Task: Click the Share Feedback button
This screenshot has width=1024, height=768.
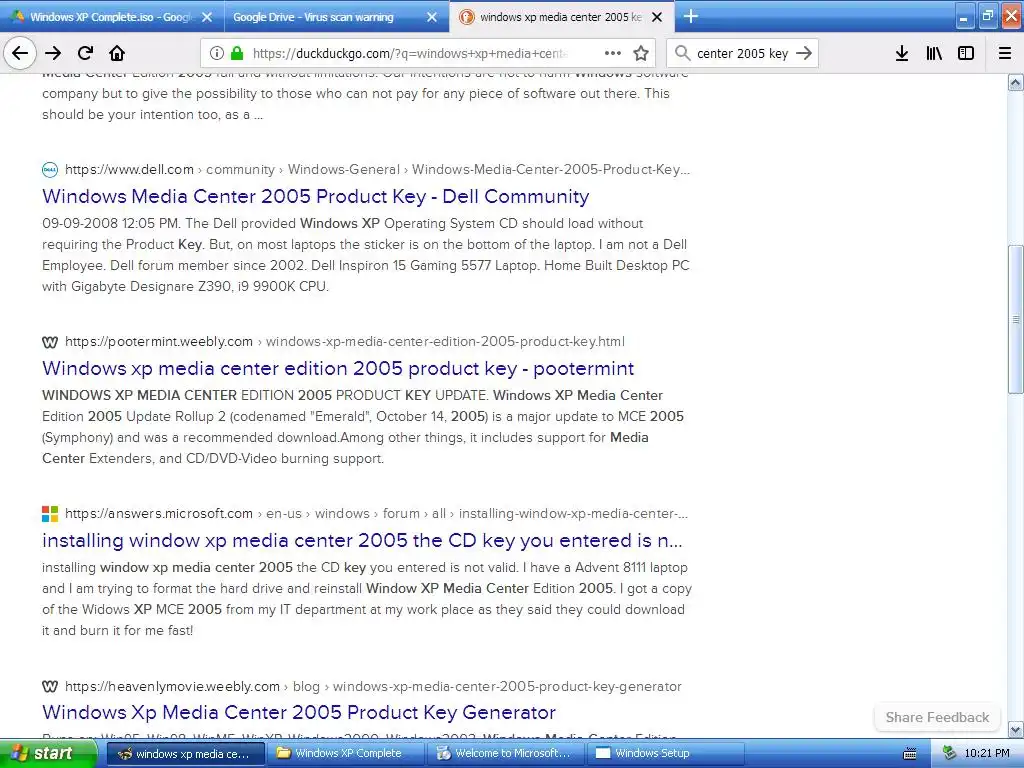Action: click(937, 717)
